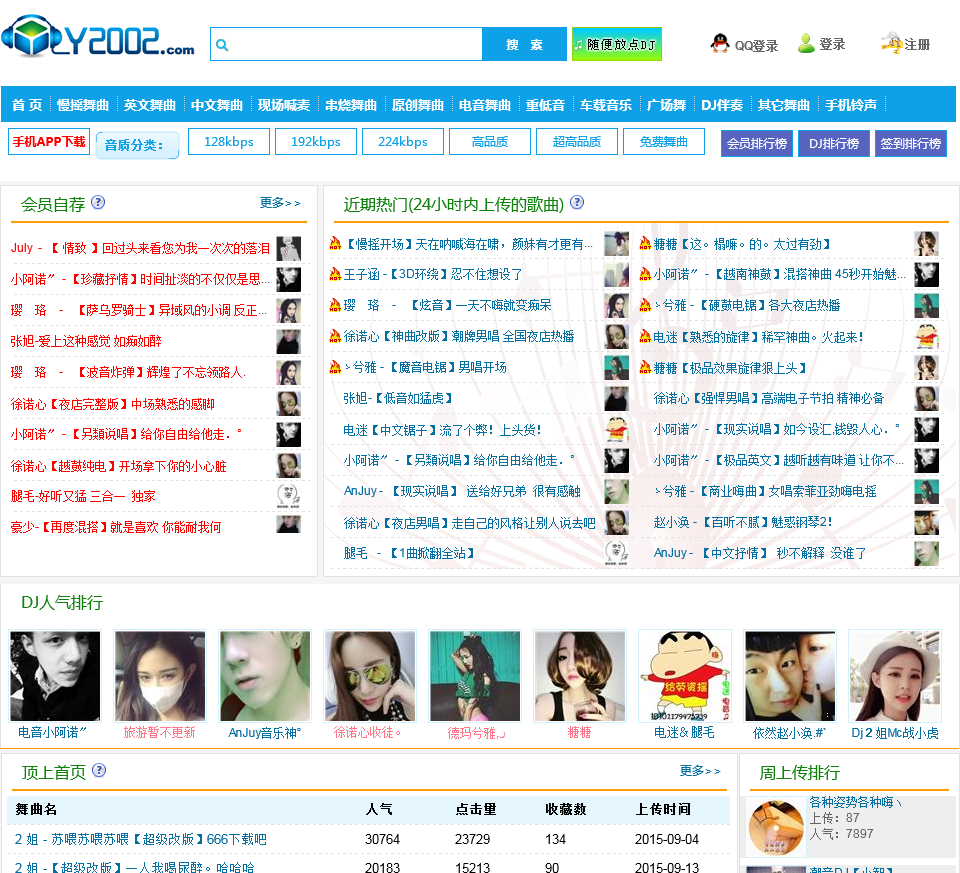Click the QQ penguin login icon

point(720,43)
